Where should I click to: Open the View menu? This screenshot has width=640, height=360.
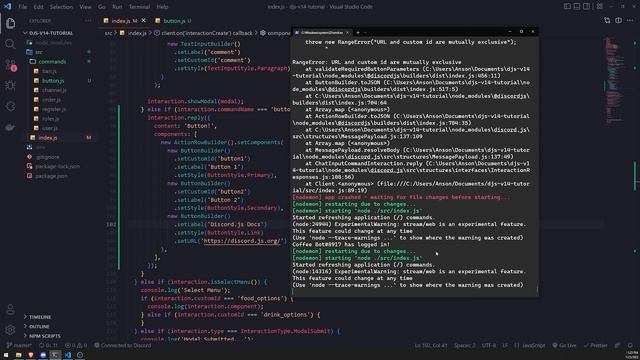pos(85,7)
